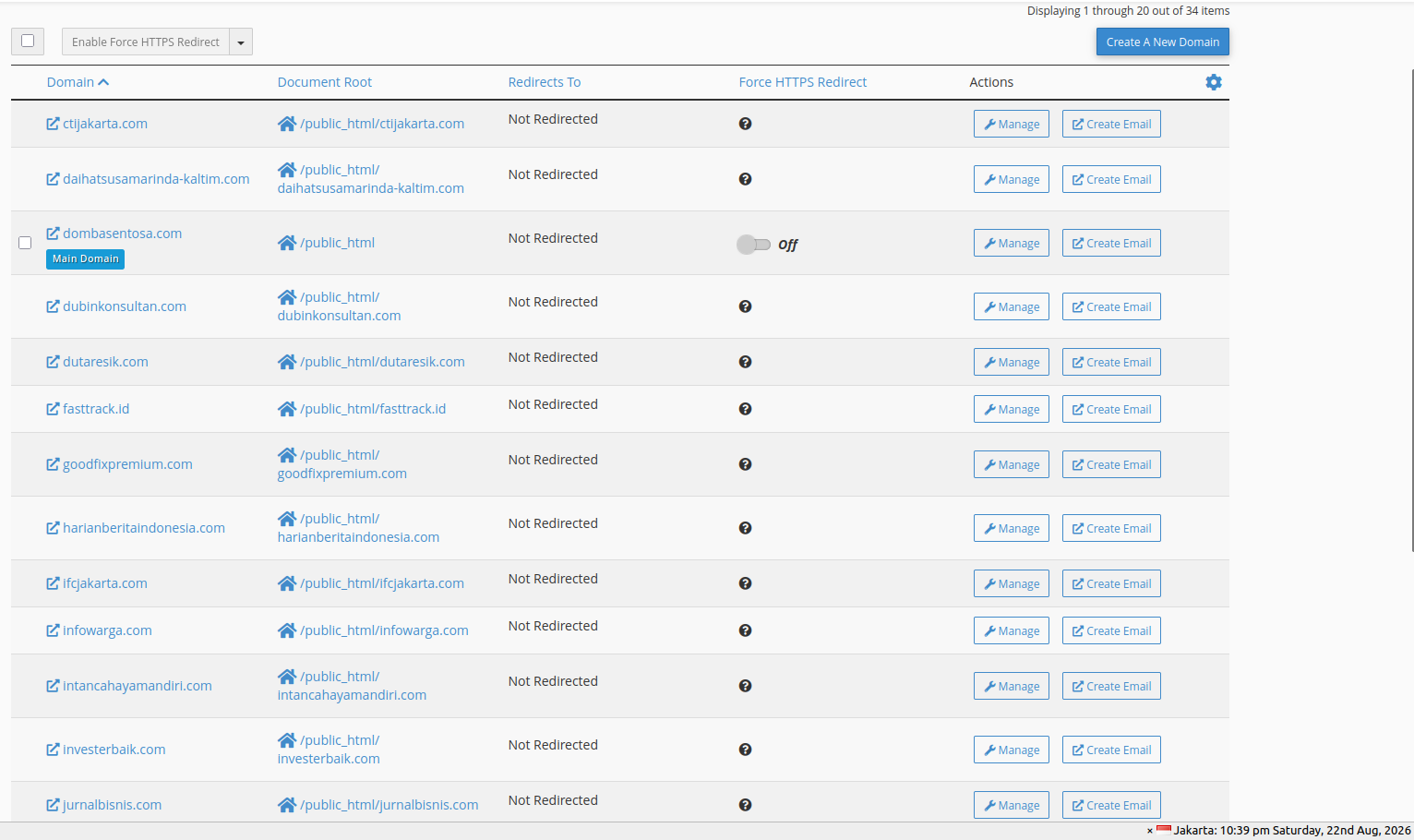Screen dimensions: 1414x840
Task: Click external link icon beside fasttrack.id
Action: (x=53, y=409)
